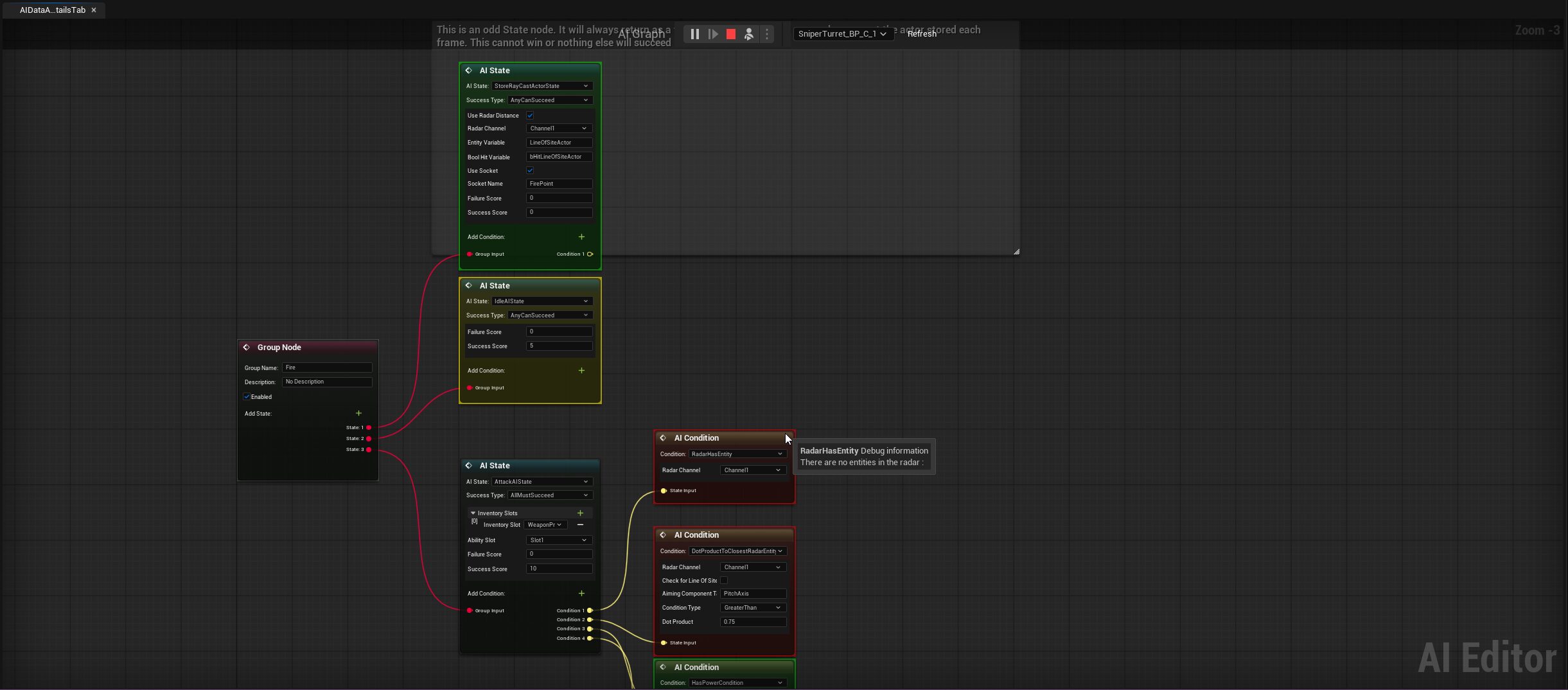The width and height of the screenshot is (1568, 690).
Task: Select the AIDataA...tailsTab tab
Action: click(x=52, y=10)
